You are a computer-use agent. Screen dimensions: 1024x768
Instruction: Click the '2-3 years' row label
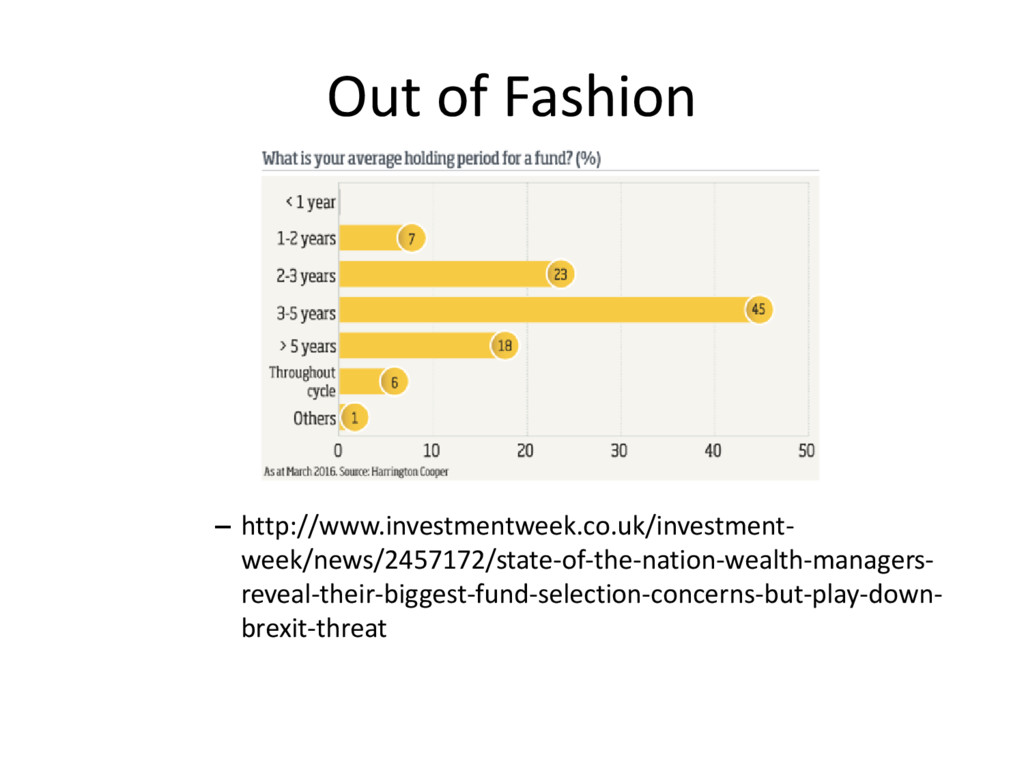(306, 275)
